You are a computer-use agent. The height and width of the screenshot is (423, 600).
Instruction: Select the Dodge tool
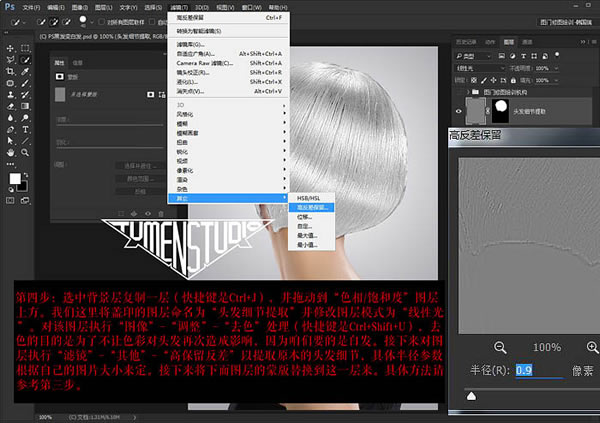25,118
